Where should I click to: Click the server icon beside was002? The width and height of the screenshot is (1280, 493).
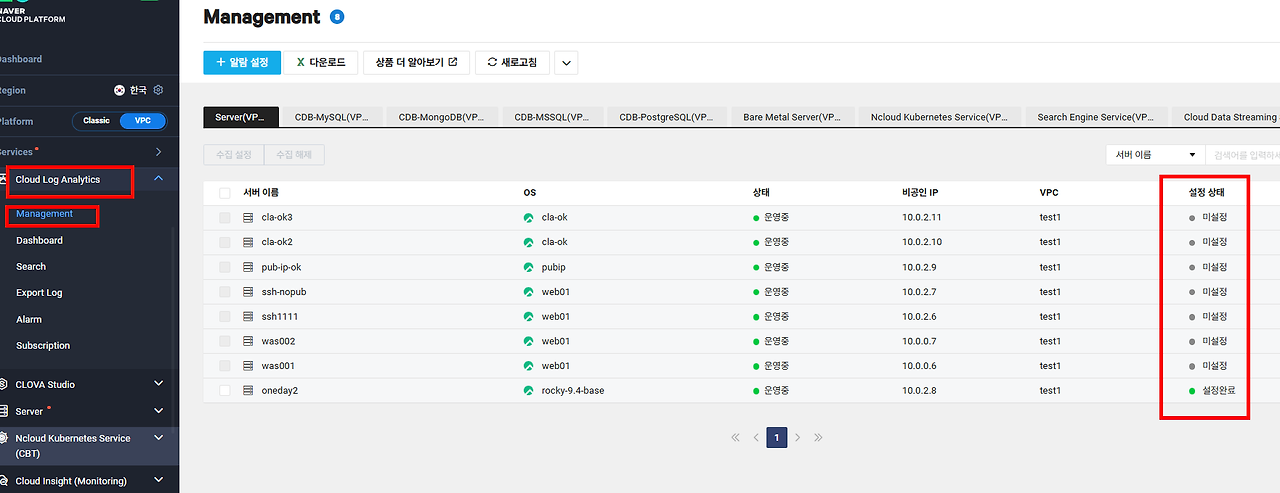(x=250, y=341)
